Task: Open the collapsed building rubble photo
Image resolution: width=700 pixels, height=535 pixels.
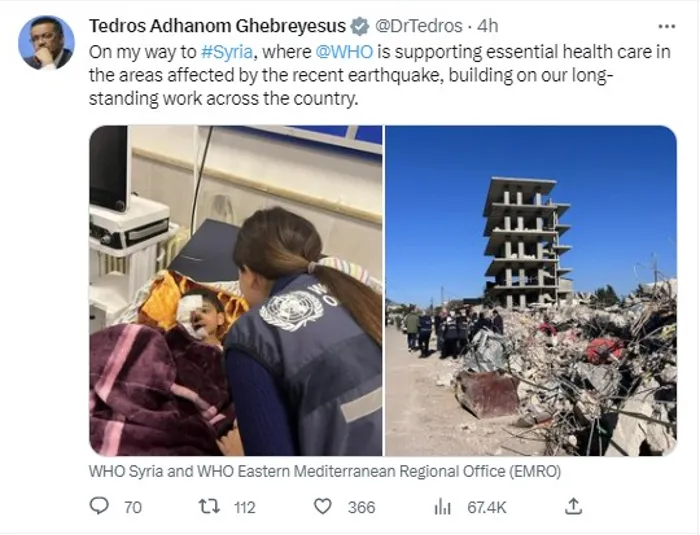Action: (x=531, y=291)
